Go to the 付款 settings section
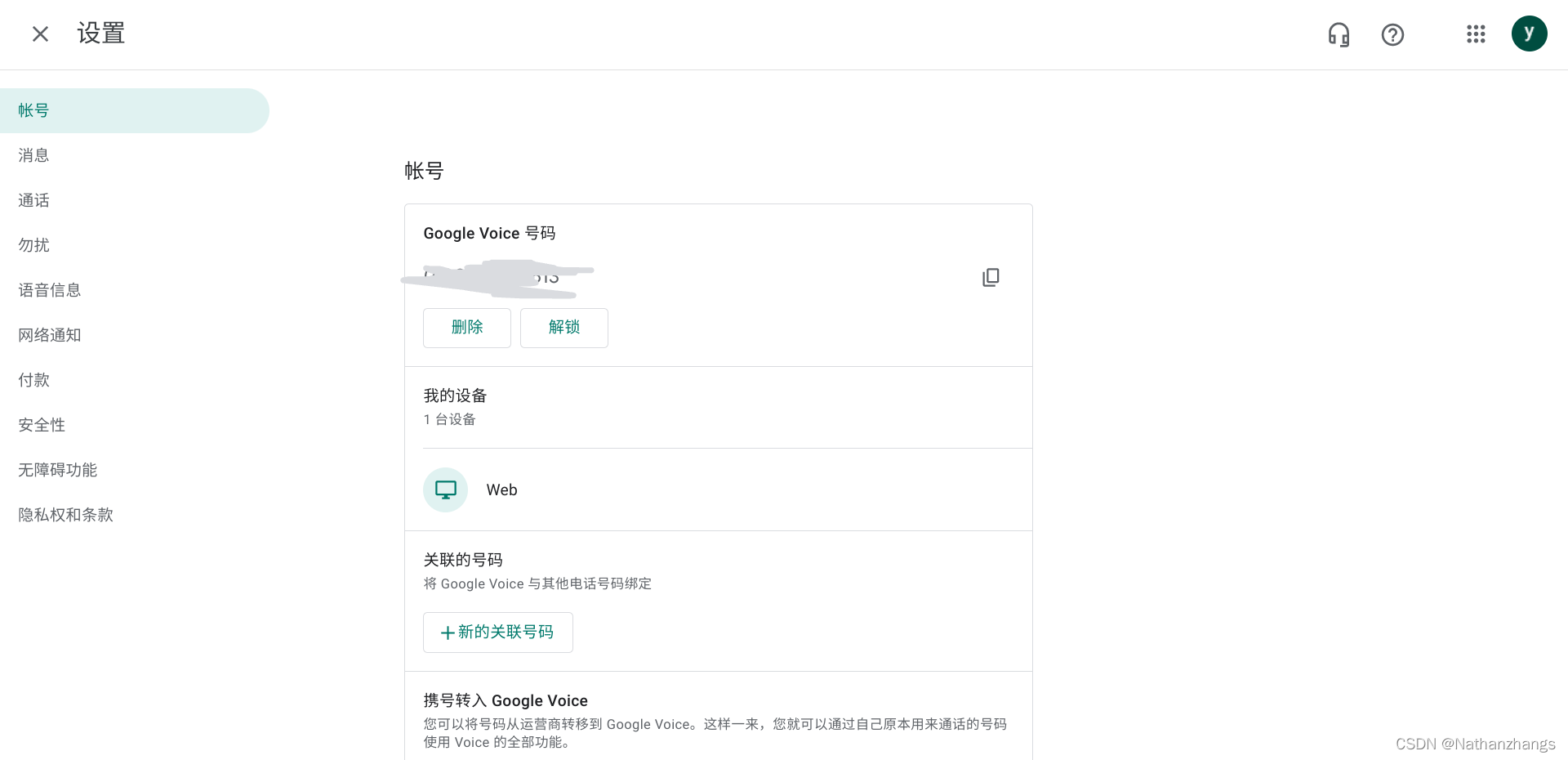 click(x=135, y=380)
